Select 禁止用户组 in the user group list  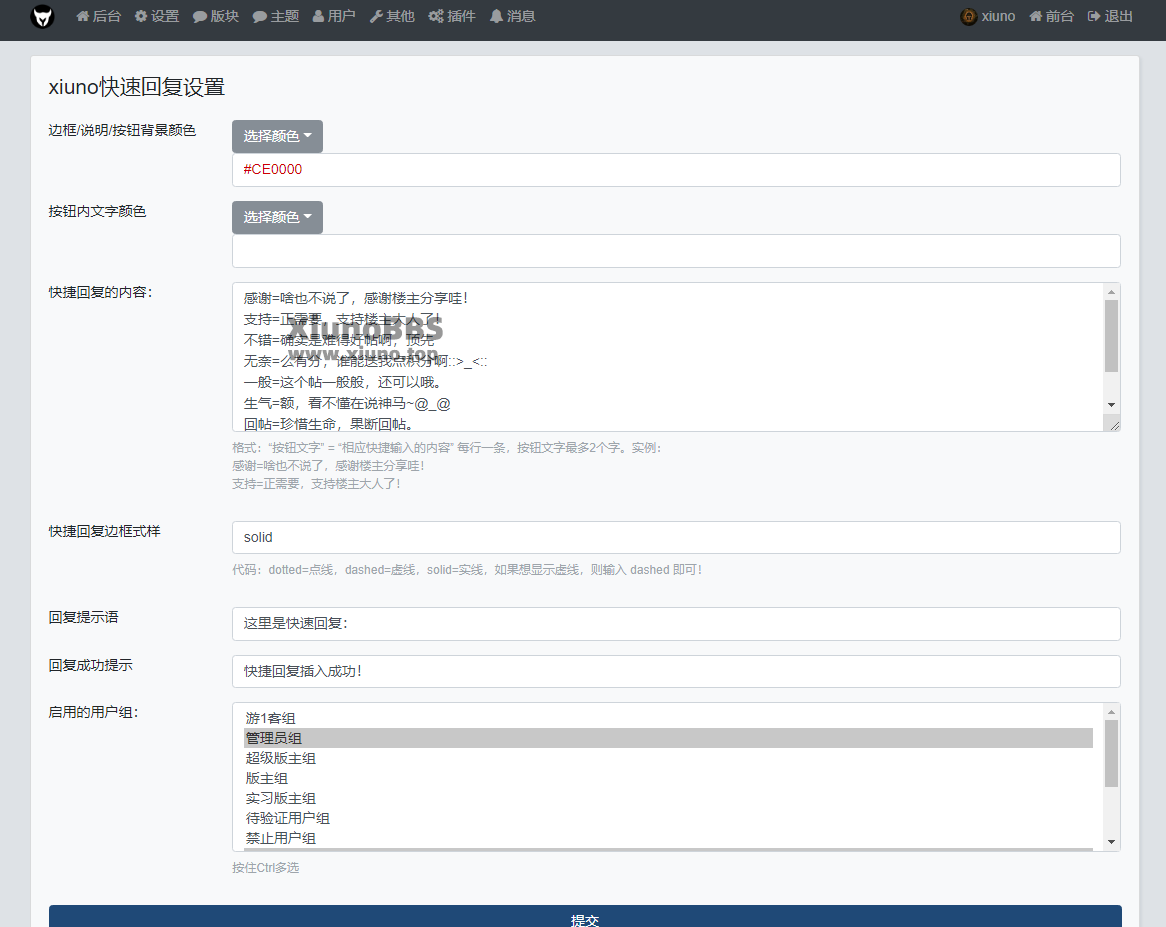(x=669, y=839)
